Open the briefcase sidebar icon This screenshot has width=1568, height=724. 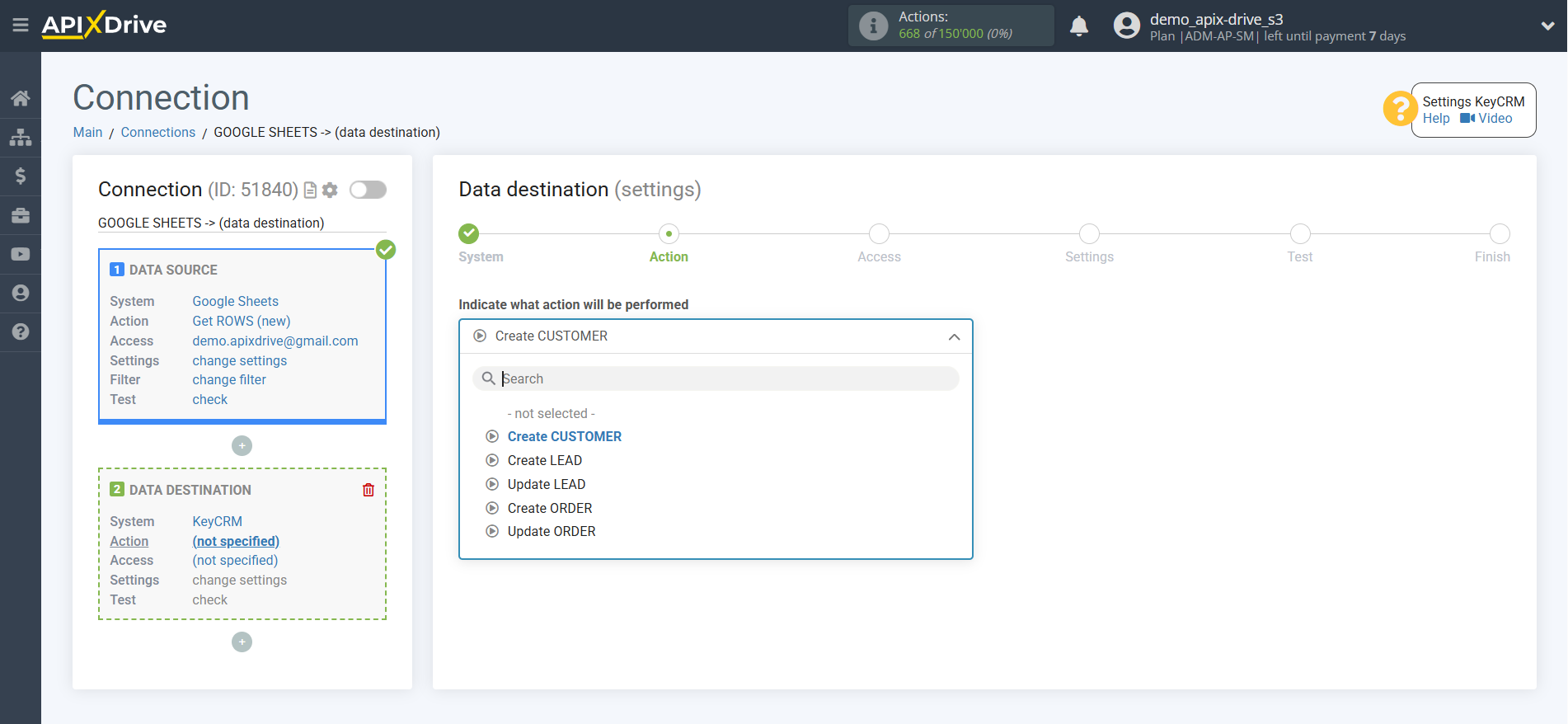coord(21,215)
